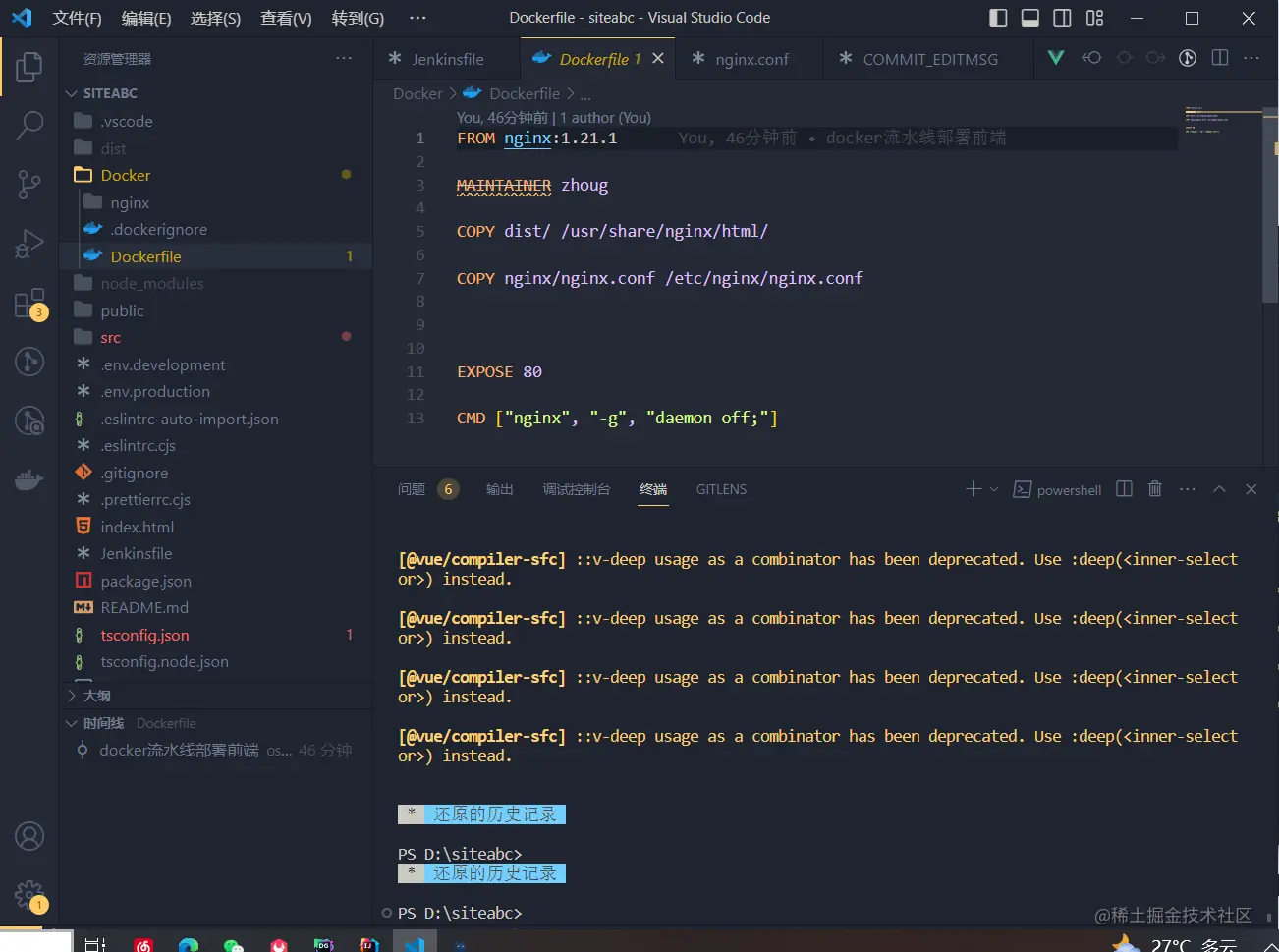Open the Manage gear menu
The image size is (1279, 952).
(29, 895)
